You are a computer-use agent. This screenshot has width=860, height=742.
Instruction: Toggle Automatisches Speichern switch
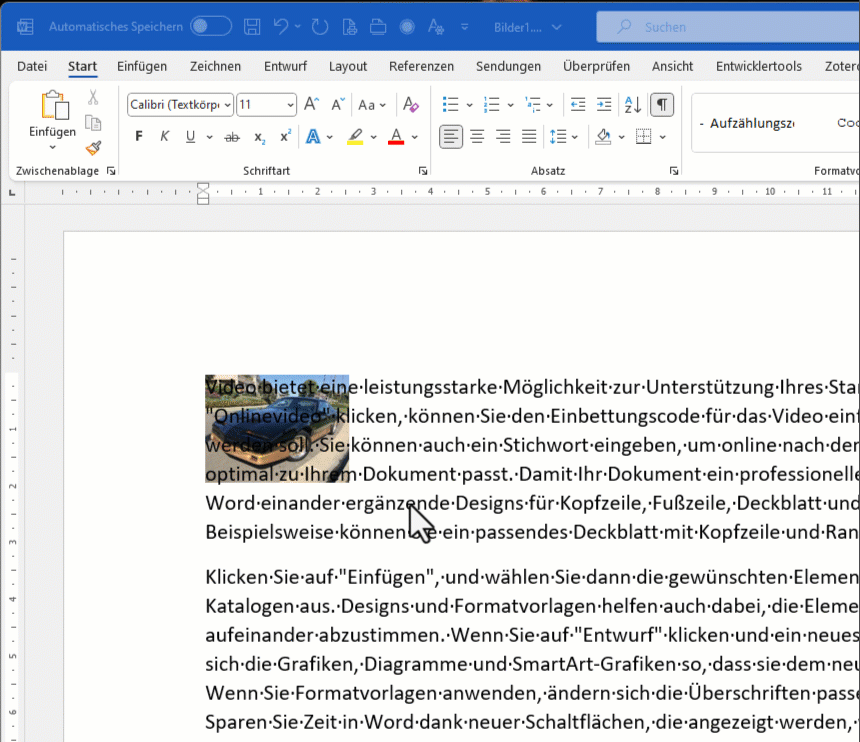tap(211, 27)
